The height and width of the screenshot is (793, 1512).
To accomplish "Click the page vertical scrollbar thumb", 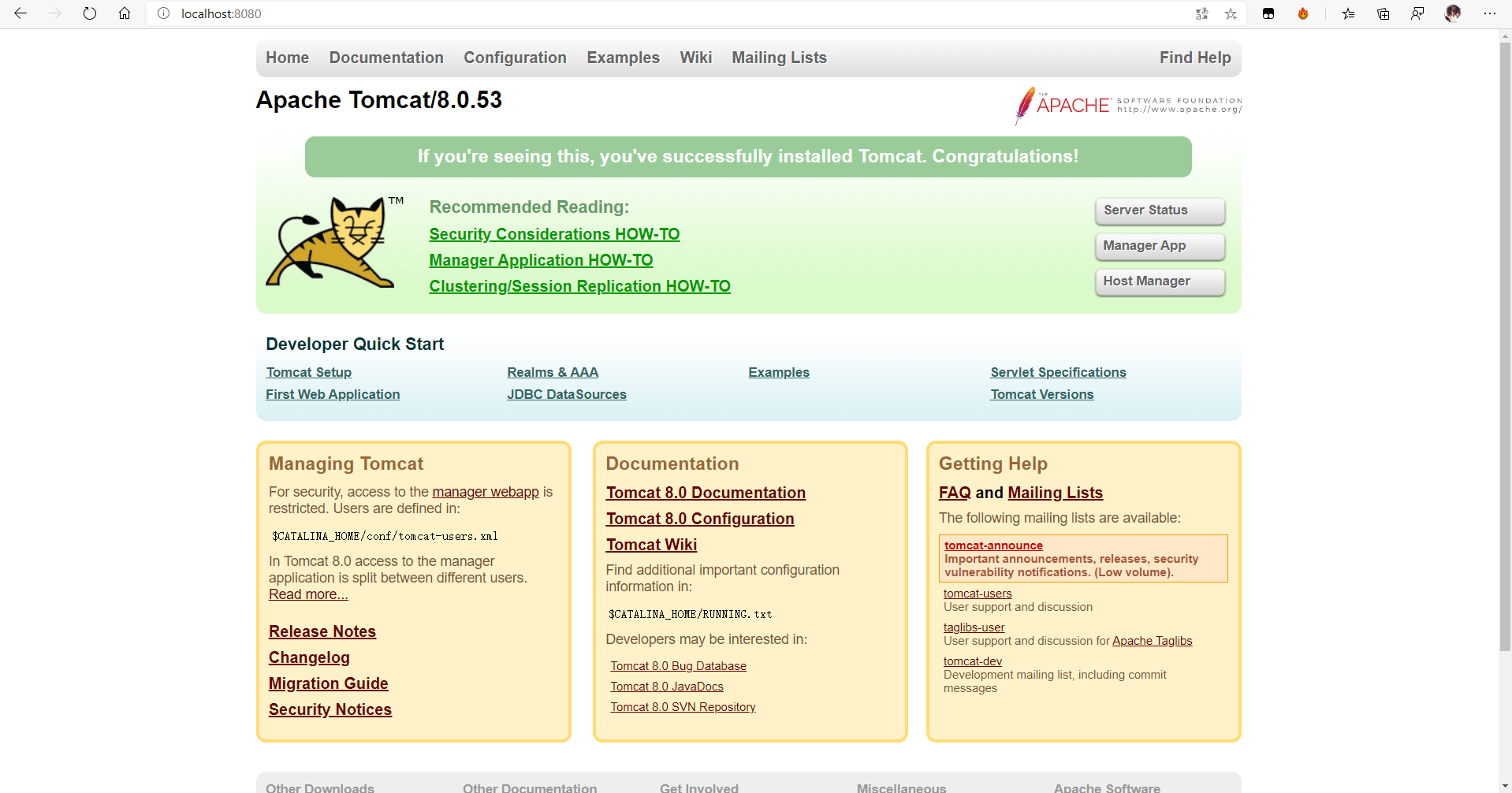I will pyautogui.click(x=1505, y=347).
